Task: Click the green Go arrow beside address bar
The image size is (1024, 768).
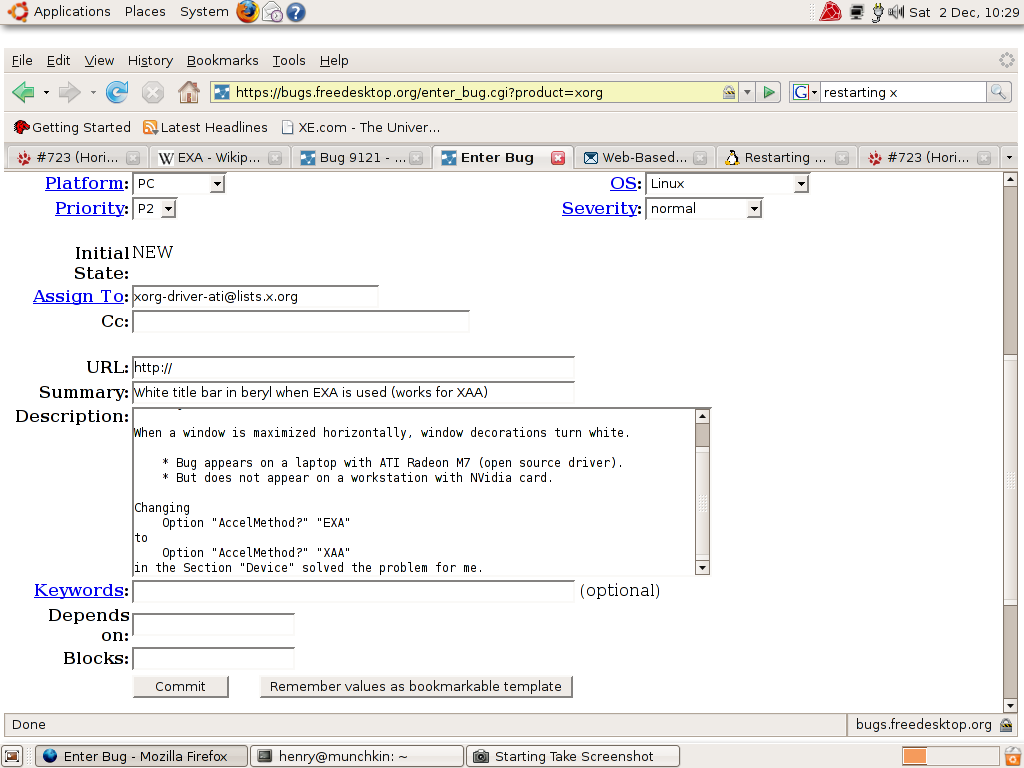Action: tap(768, 92)
